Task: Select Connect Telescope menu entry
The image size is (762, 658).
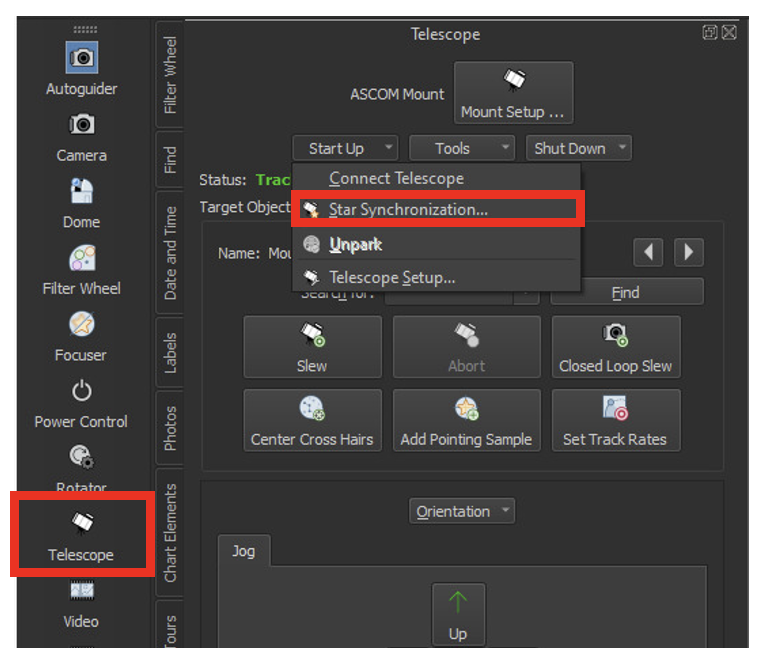Action: click(396, 178)
